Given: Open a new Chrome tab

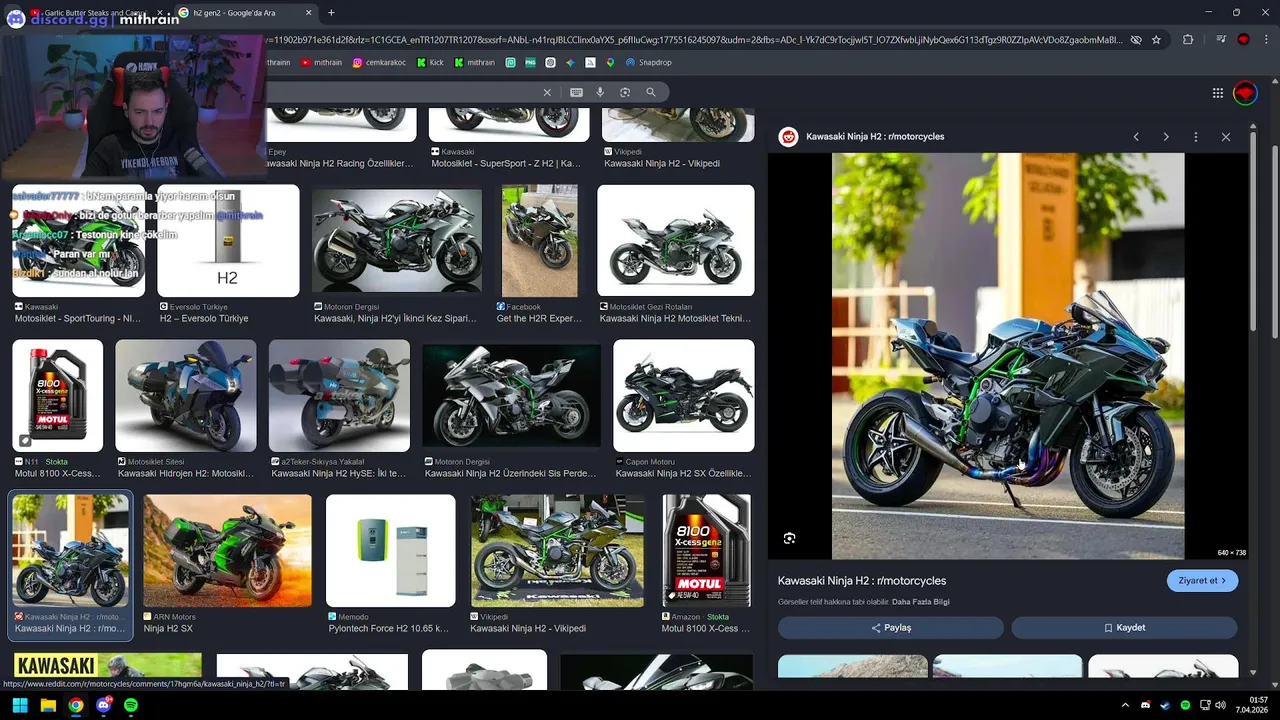Looking at the screenshot, I should [x=331, y=13].
